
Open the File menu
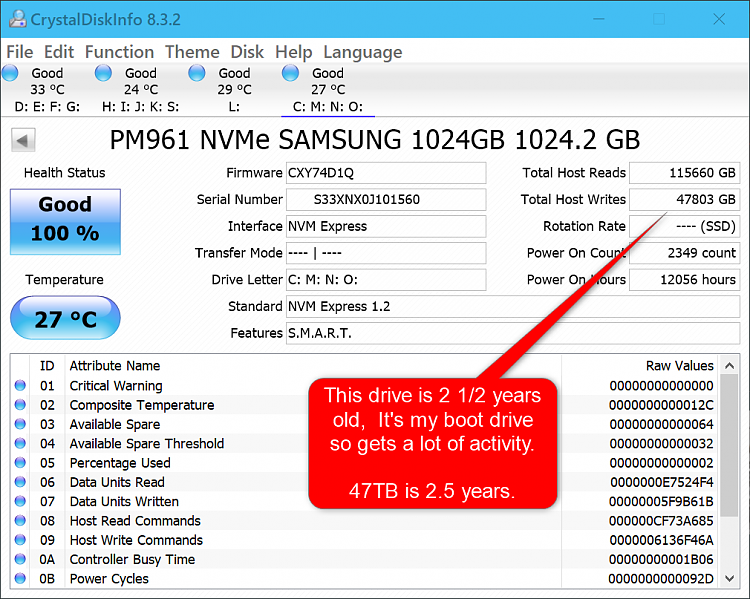(20, 52)
